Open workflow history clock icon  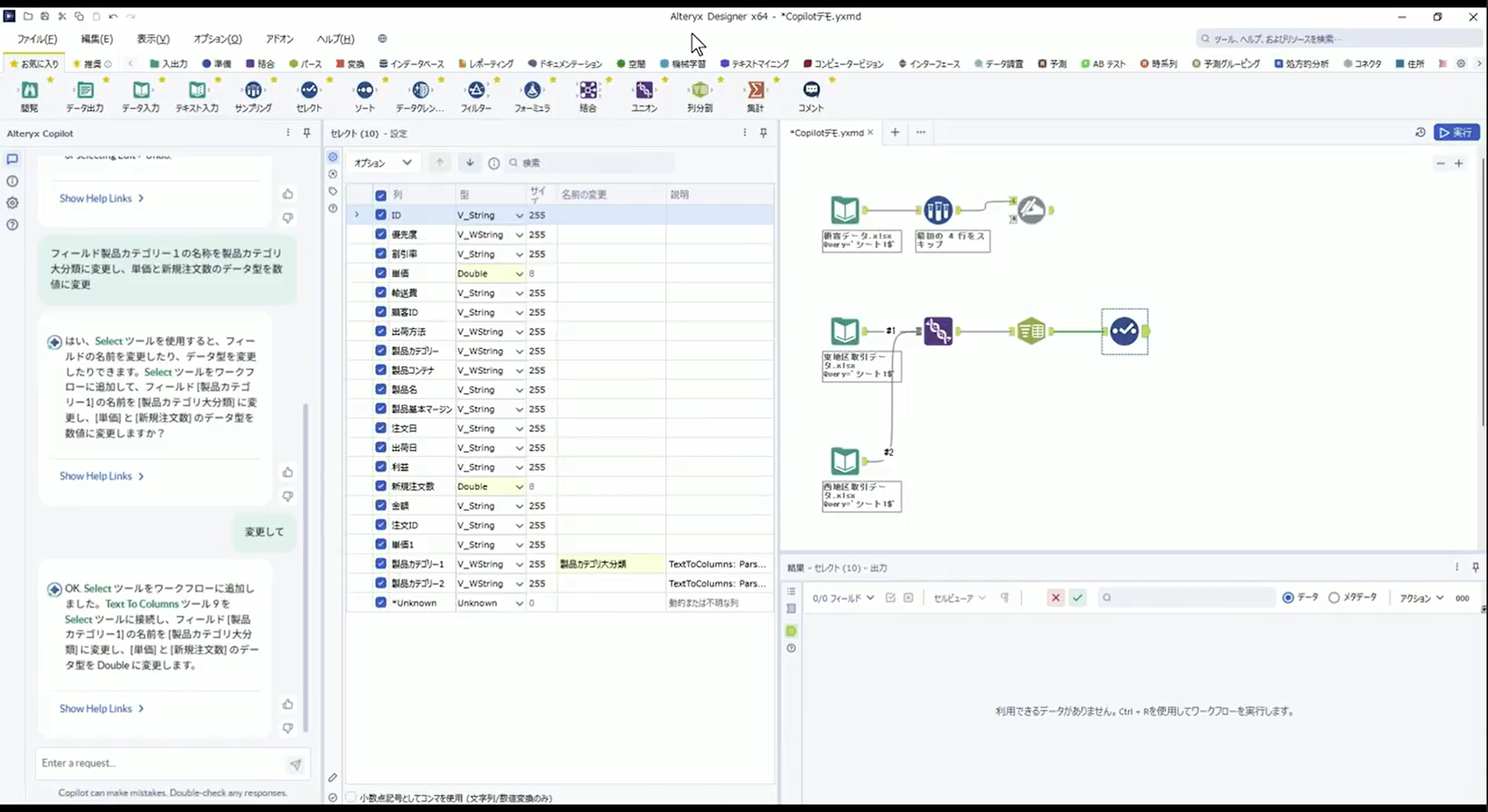pos(1420,132)
